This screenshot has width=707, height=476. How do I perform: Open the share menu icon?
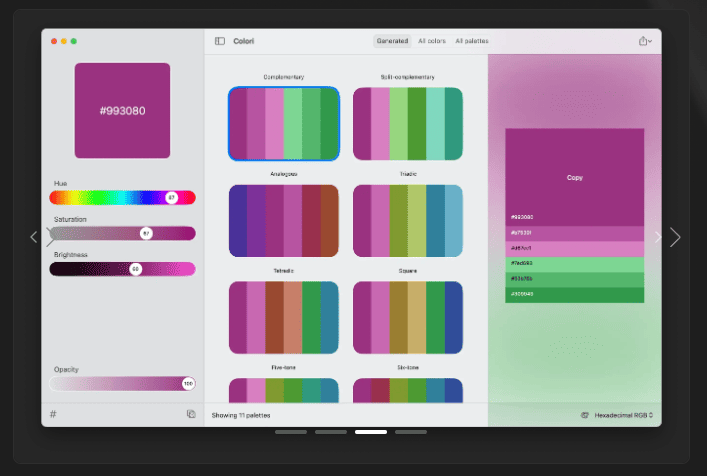(x=645, y=41)
